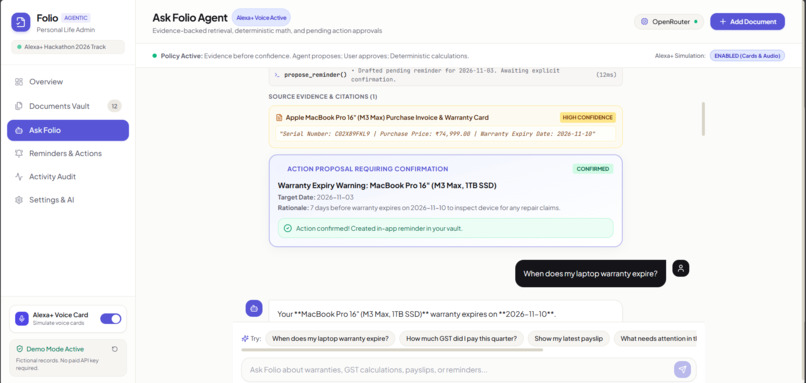Open the Documents Vault section

point(68,106)
